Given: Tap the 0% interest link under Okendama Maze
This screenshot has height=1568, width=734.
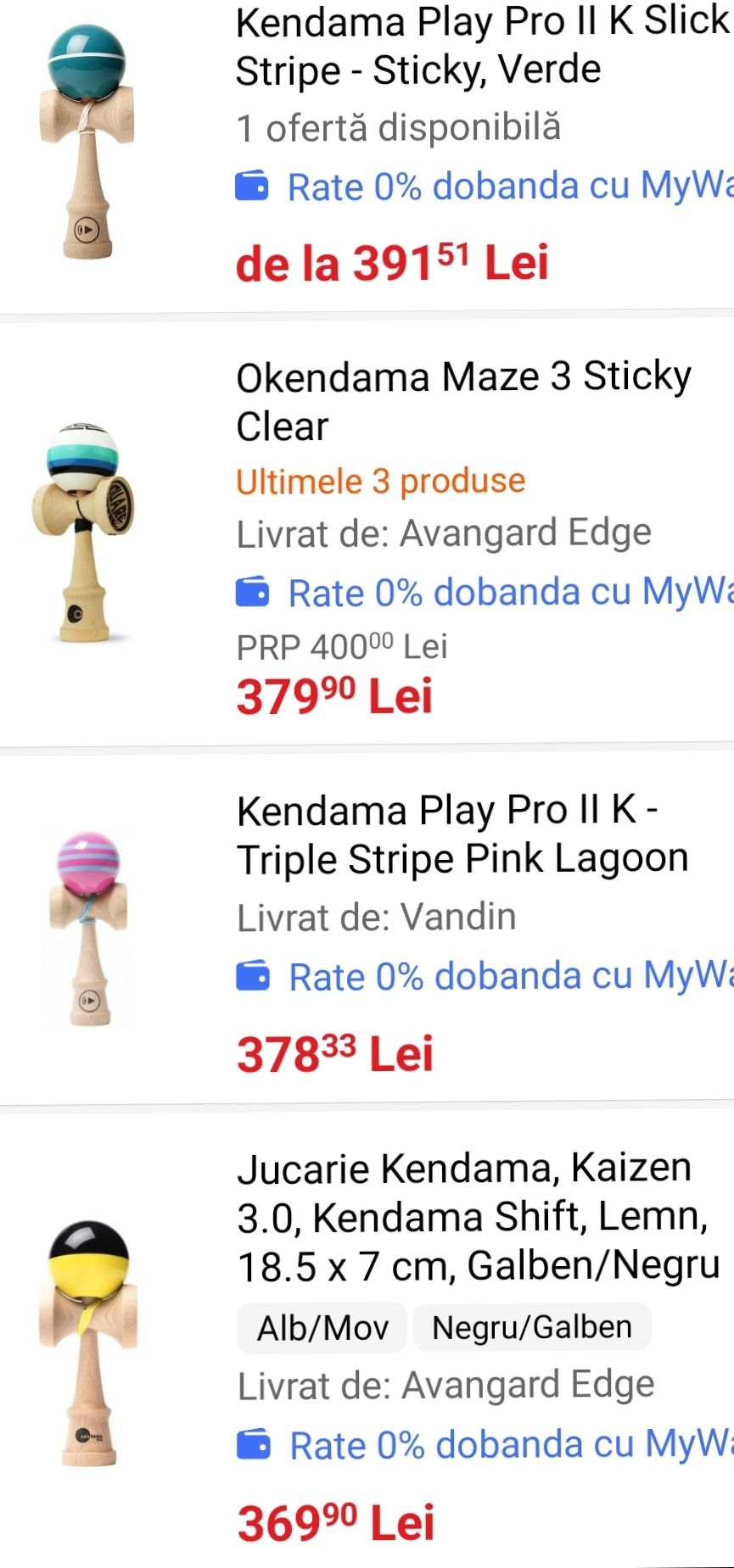Looking at the screenshot, I should [509, 592].
